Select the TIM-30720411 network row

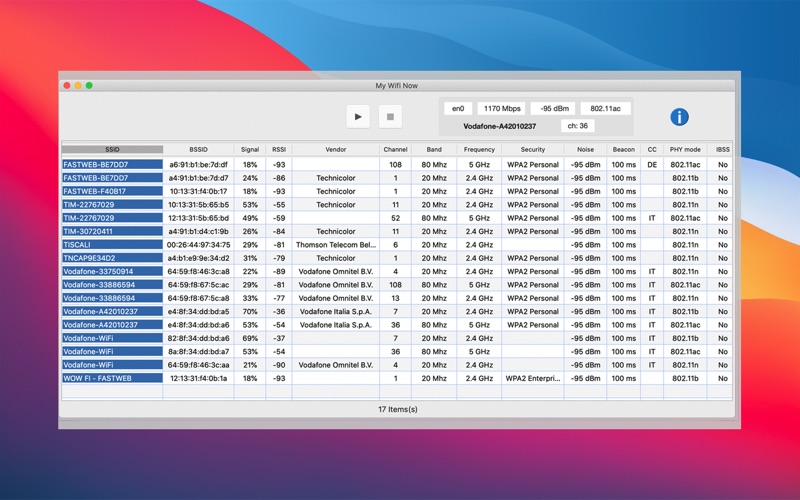(x=397, y=232)
